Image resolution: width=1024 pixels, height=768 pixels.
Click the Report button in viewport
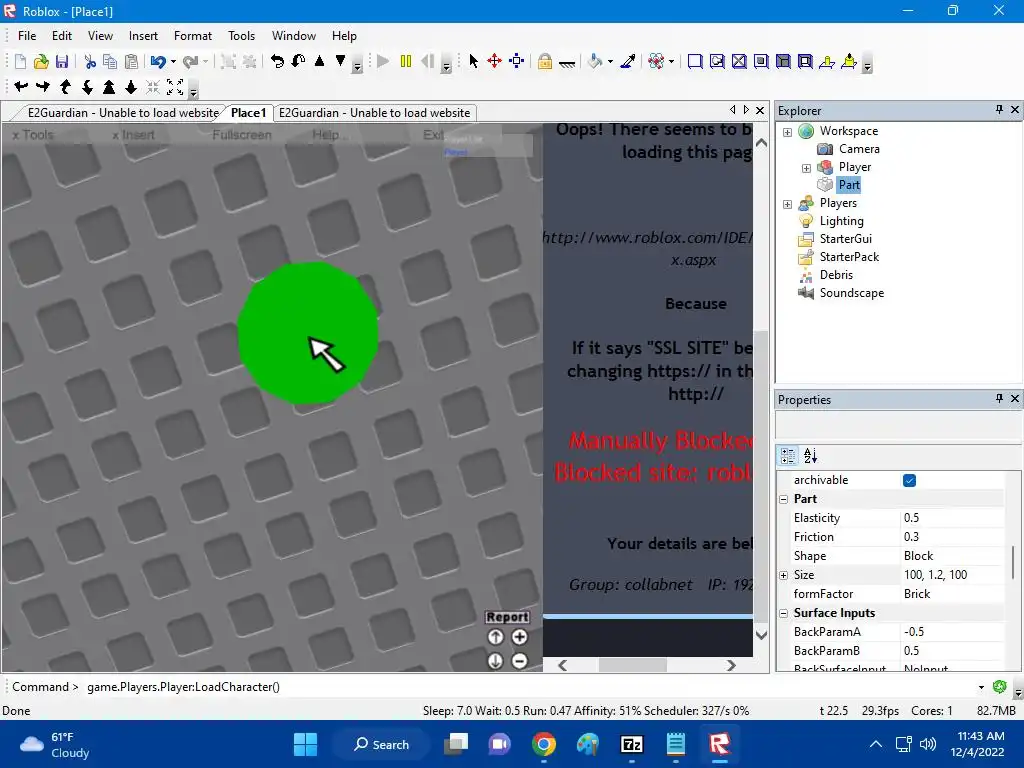[507, 617]
